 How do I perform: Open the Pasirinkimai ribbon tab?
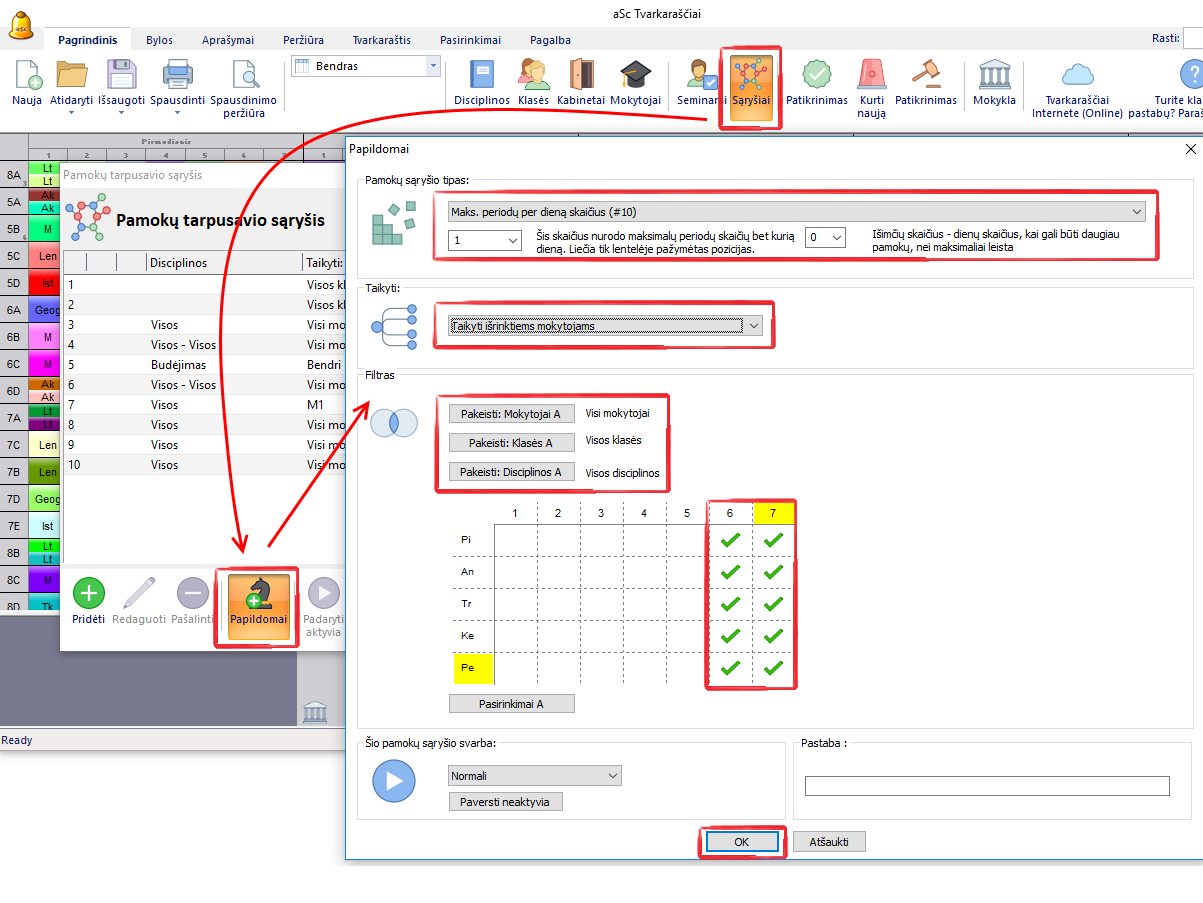(x=470, y=40)
